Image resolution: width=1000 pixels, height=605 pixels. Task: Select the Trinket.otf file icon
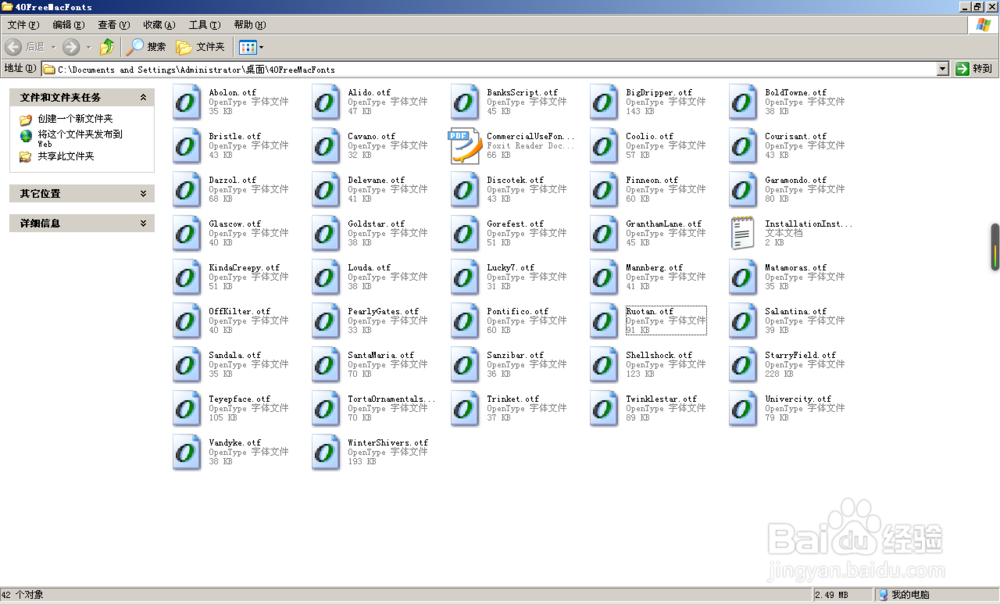[x=464, y=409]
